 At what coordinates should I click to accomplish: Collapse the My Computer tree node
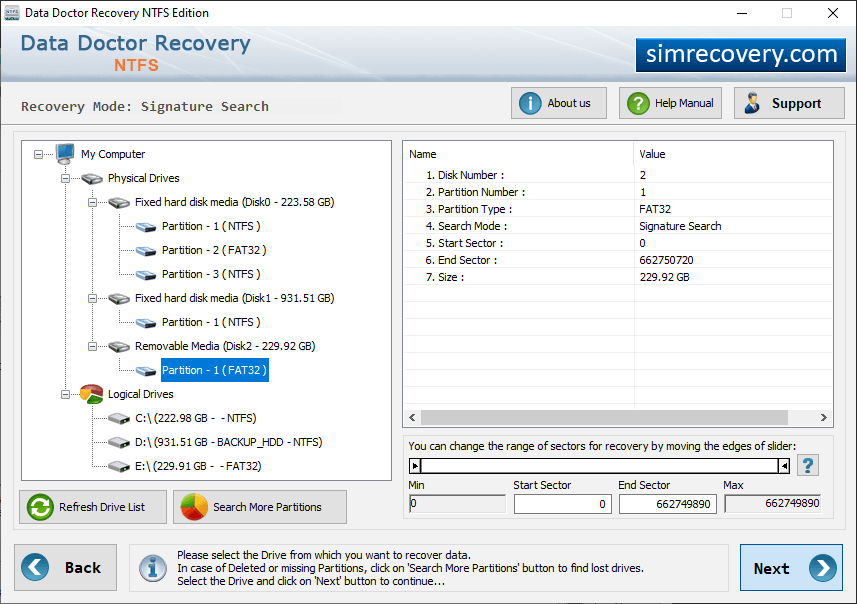pos(38,155)
